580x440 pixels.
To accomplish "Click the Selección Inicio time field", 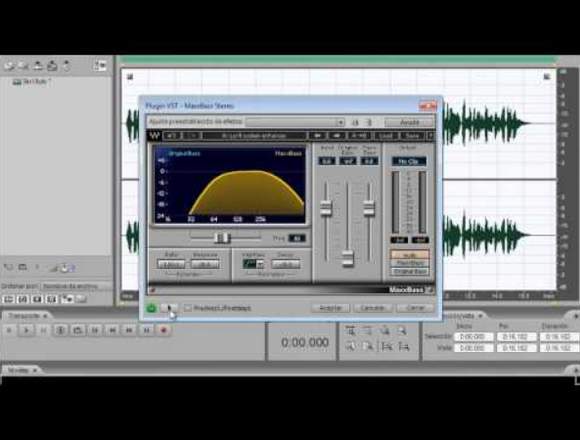I will (473, 337).
